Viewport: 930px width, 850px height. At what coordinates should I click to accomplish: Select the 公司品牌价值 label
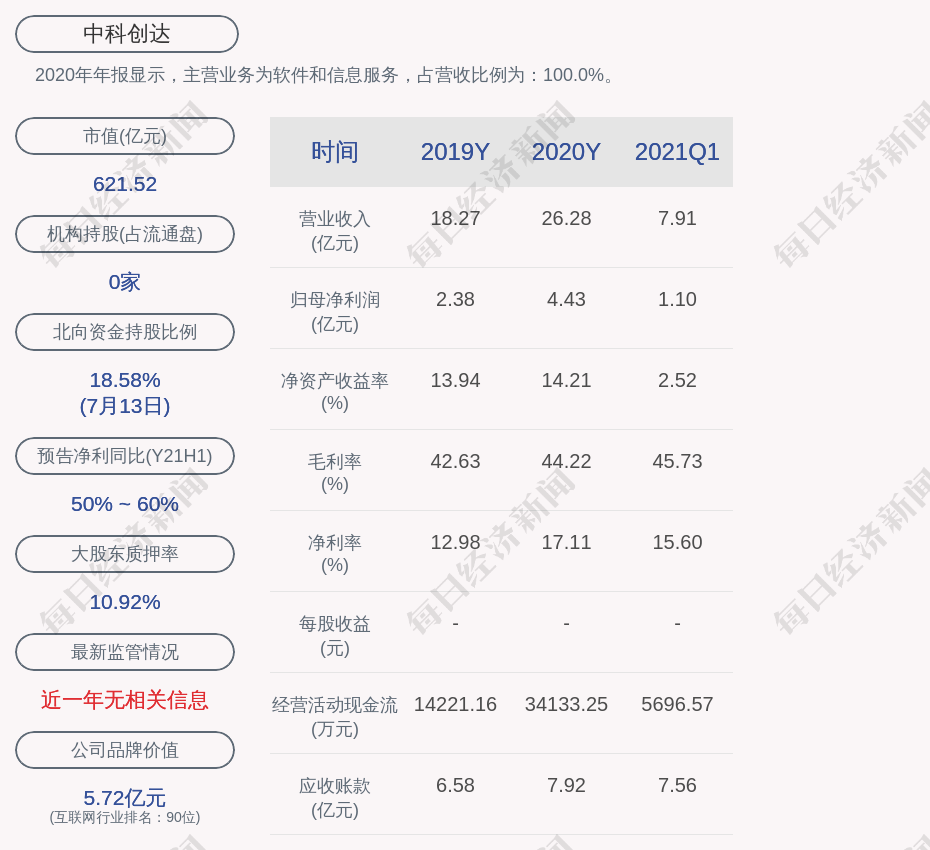(x=125, y=750)
